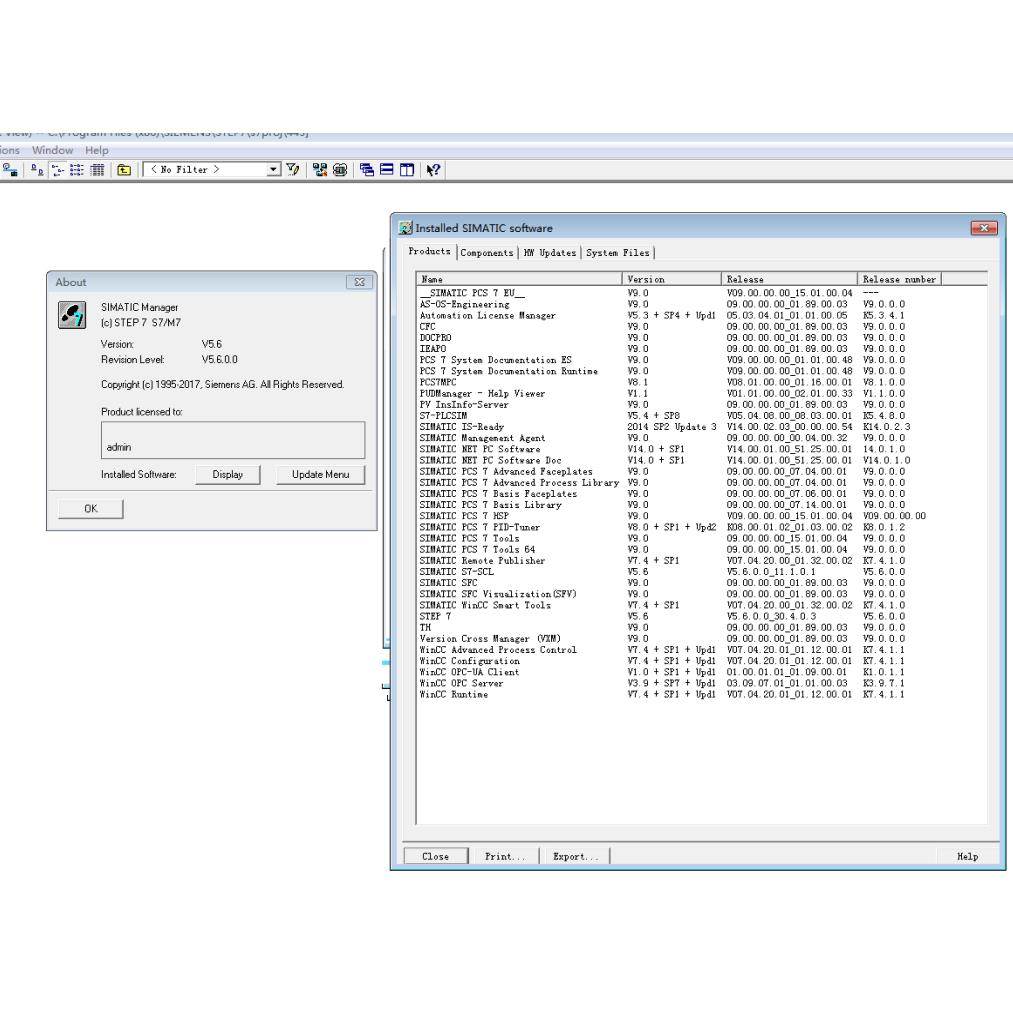Click the context Help arrow-question icon

(x=433, y=170)
